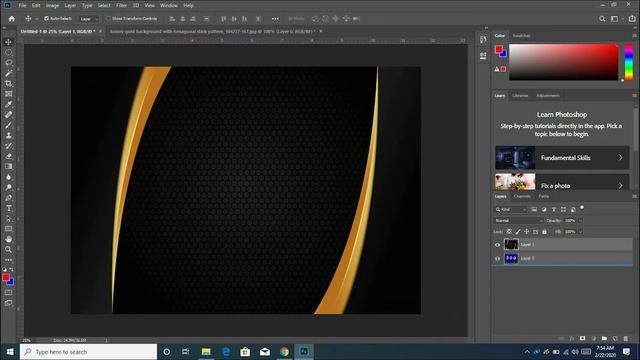The height and width of the screenshot is (360, 640).
Task: Select the Gradient tool
Action: click(9, 167)
